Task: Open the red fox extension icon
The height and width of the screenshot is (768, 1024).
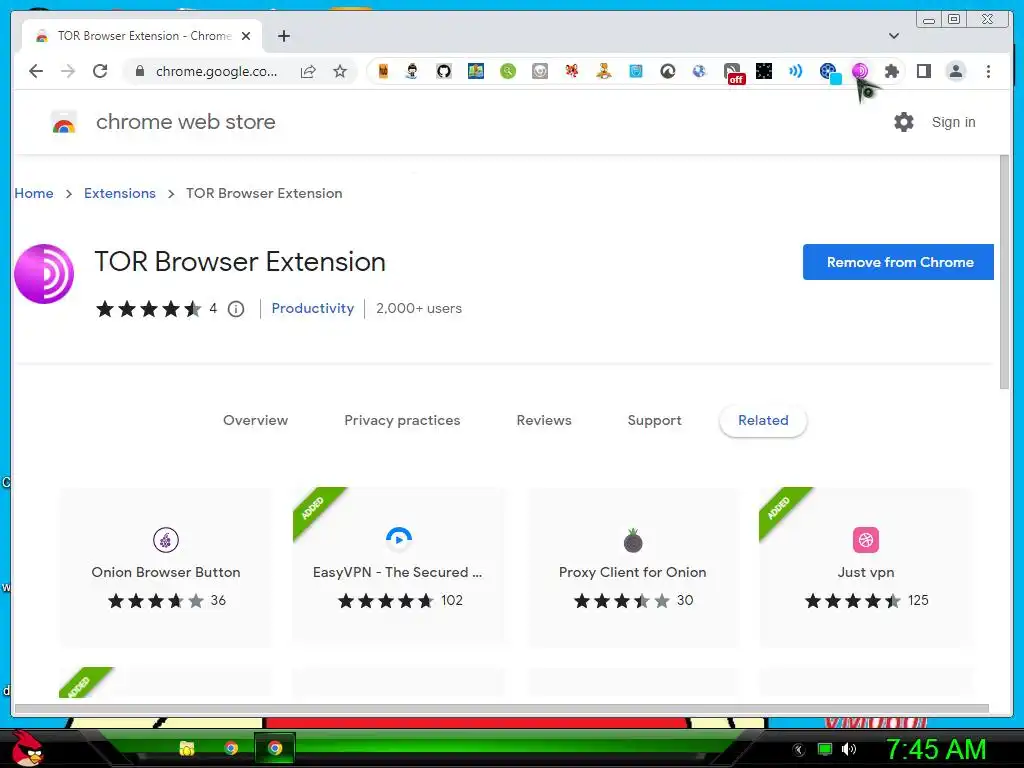Action: click(572, 71)
